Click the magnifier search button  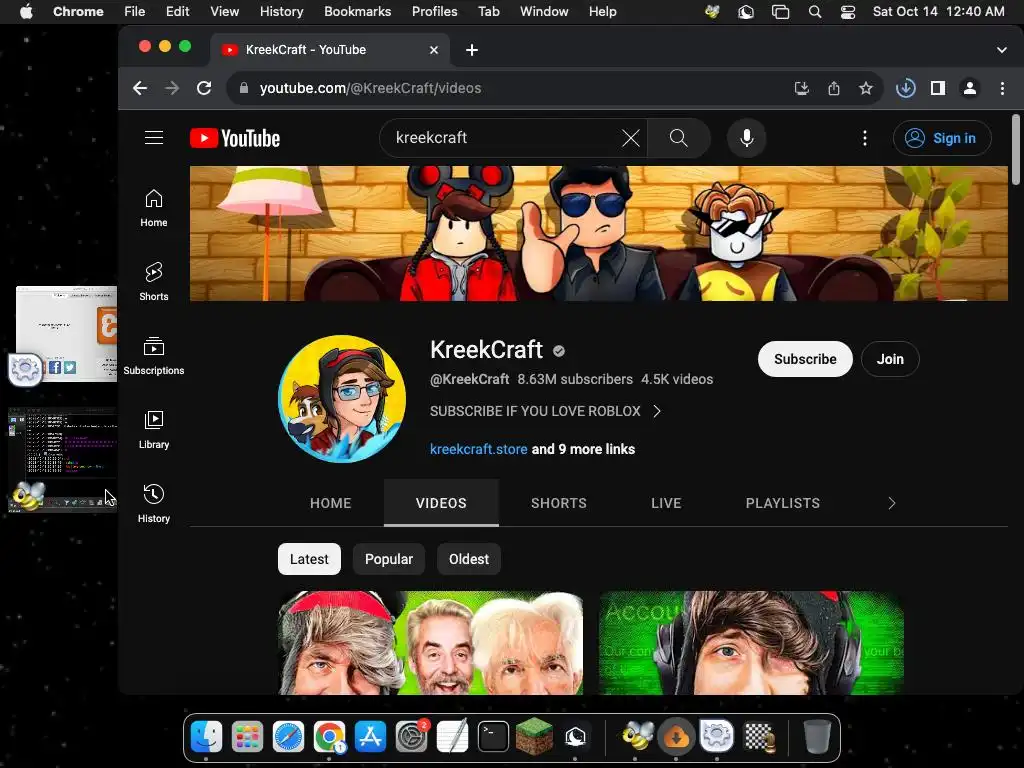(x=679, y=138)
